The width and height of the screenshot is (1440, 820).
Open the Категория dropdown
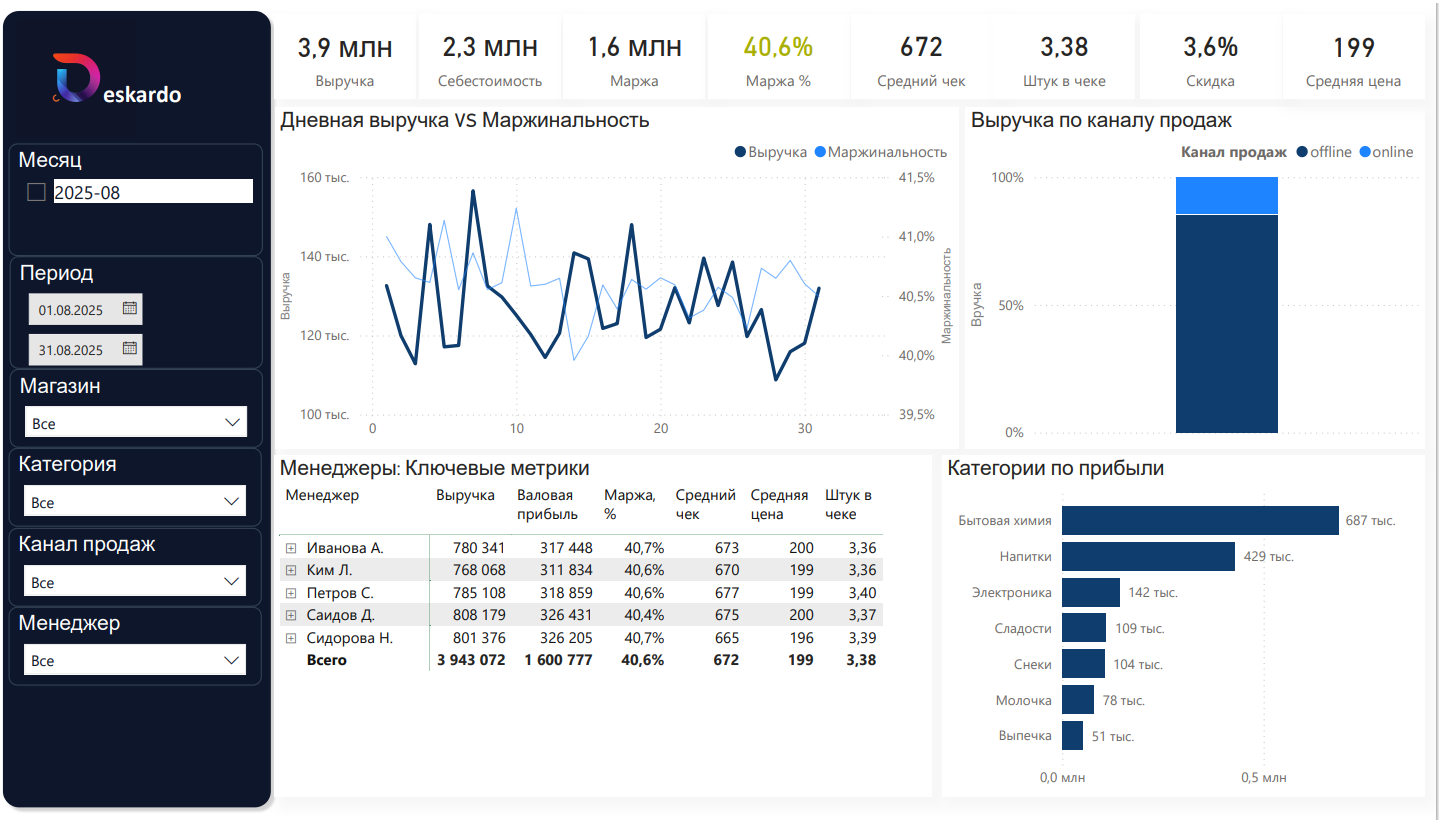coord(135,502)
